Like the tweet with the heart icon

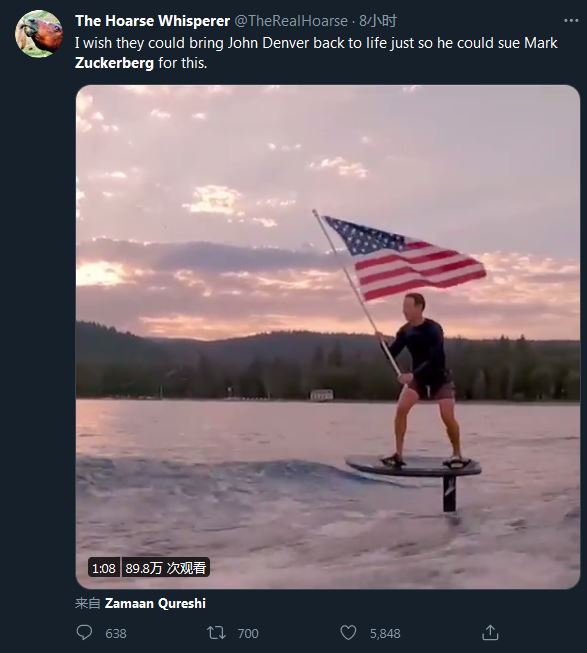click(348, 633)
